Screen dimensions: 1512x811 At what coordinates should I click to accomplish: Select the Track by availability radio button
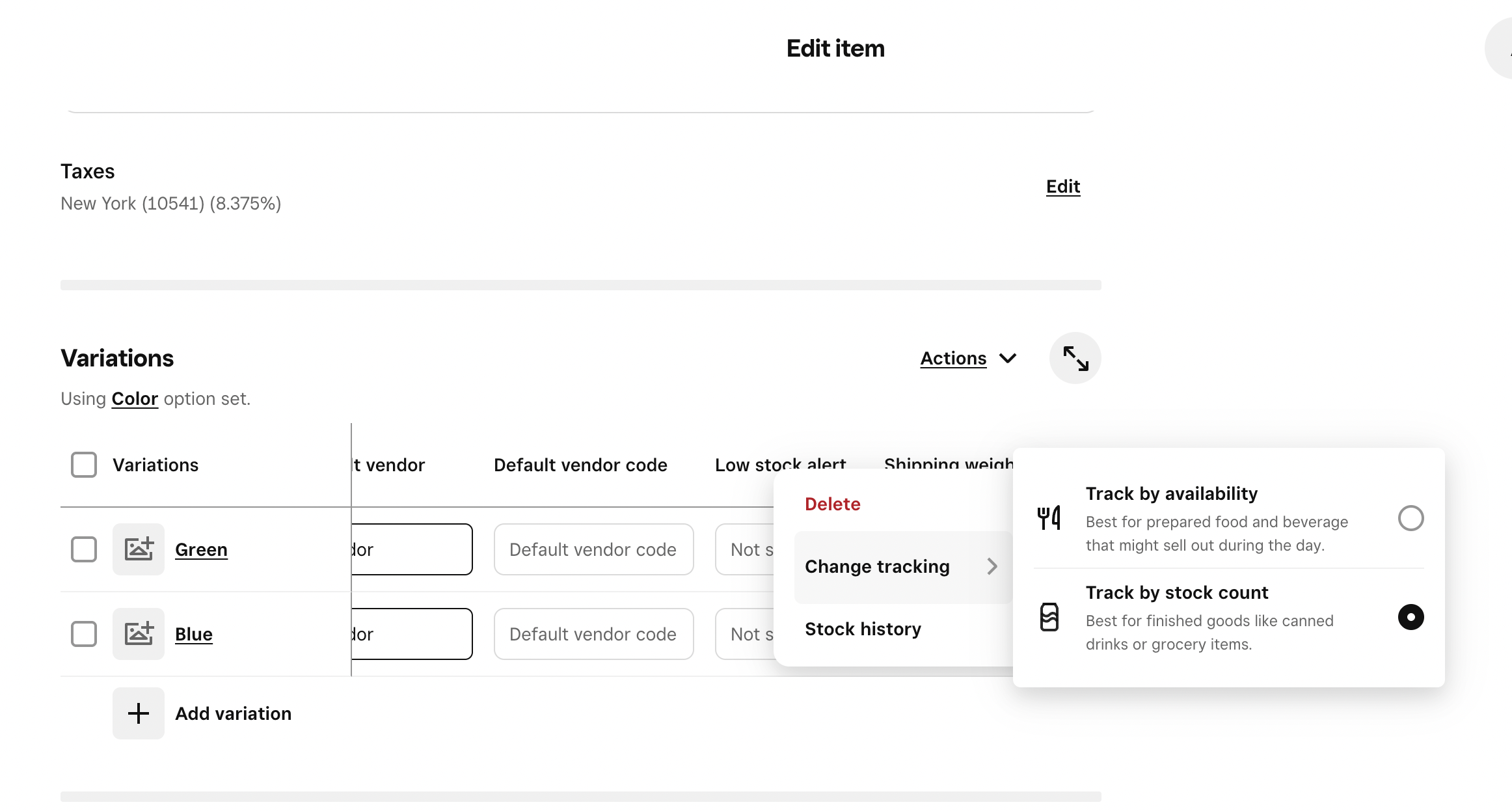coord(1411,518)
